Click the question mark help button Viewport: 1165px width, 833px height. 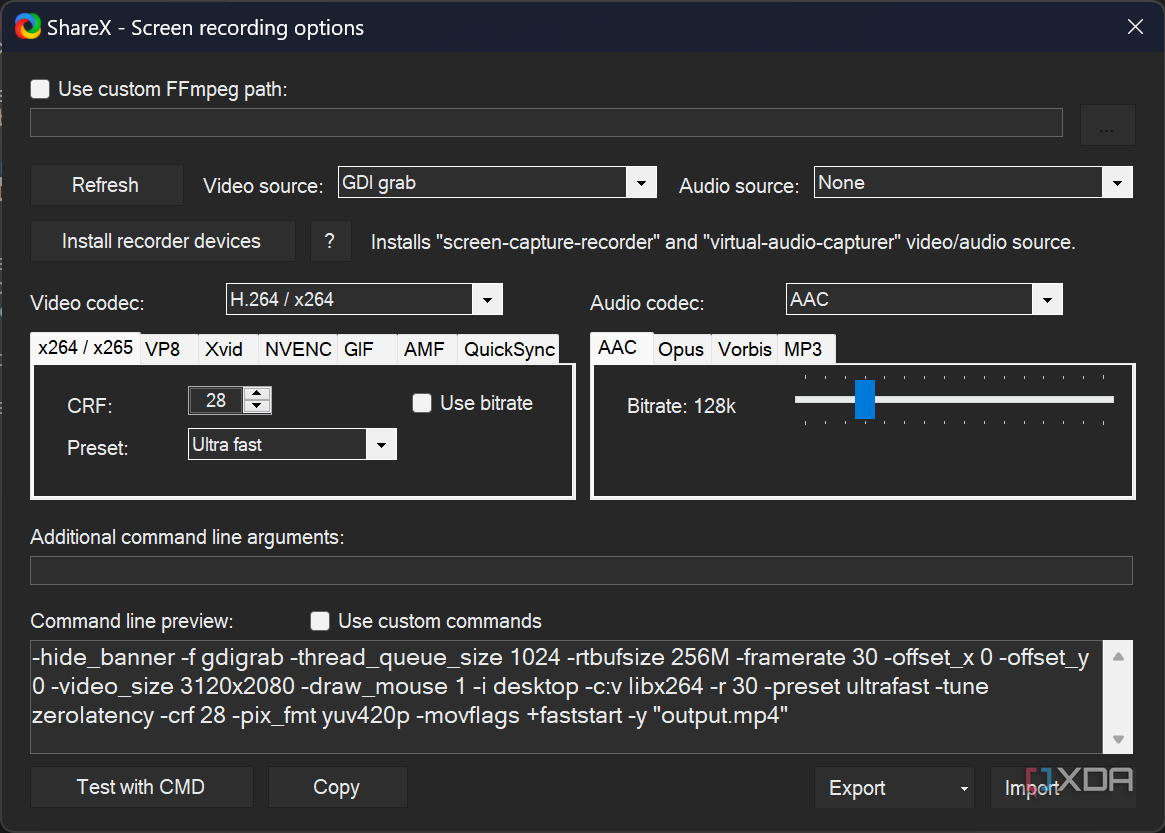click(x=330, y=241)
